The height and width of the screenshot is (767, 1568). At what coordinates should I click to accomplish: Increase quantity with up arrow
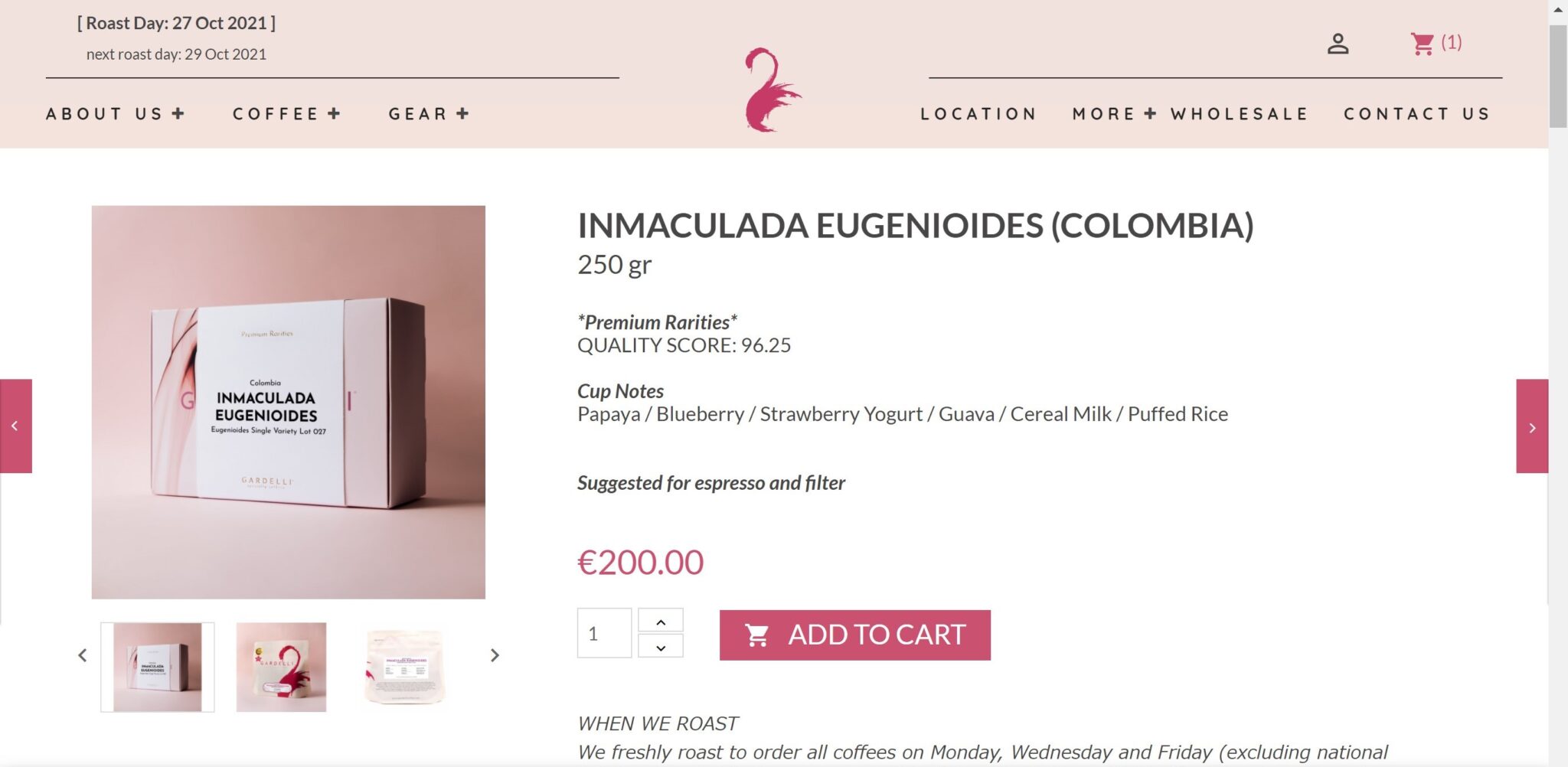coord(661,621)
